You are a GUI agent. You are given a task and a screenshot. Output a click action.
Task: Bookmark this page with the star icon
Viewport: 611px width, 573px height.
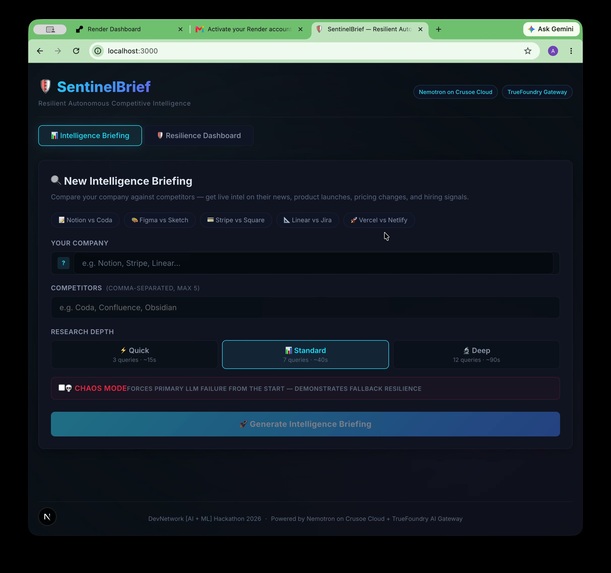pos(528,51)
